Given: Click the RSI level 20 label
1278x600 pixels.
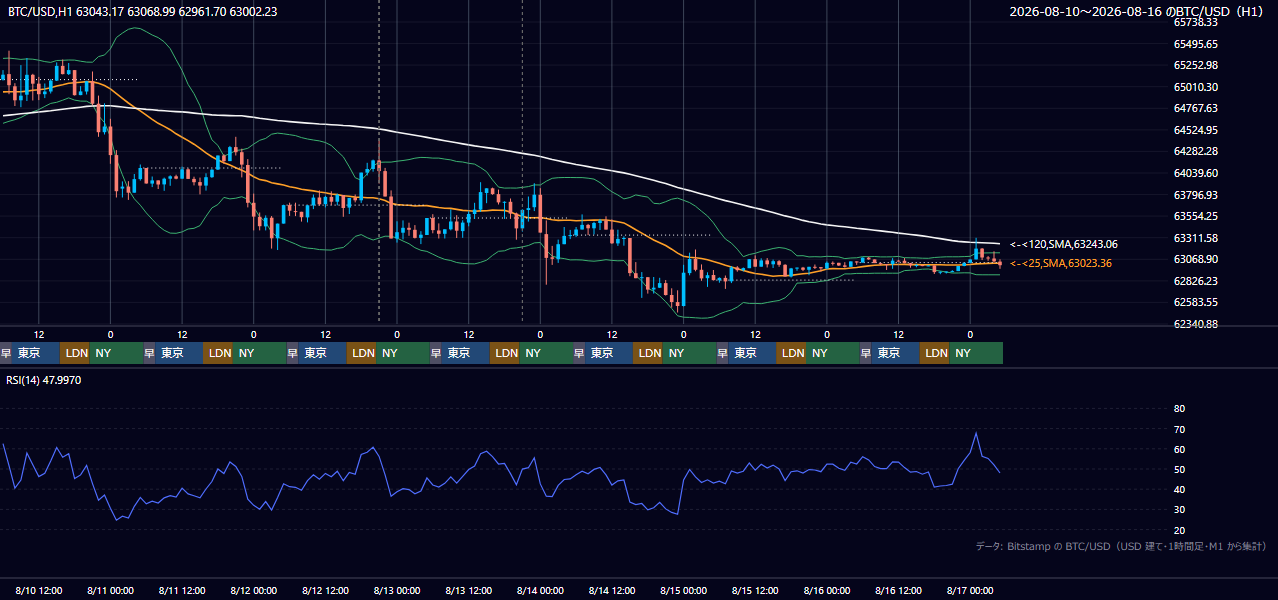Looking at the screenshot, I should [x=1179, y=530].
